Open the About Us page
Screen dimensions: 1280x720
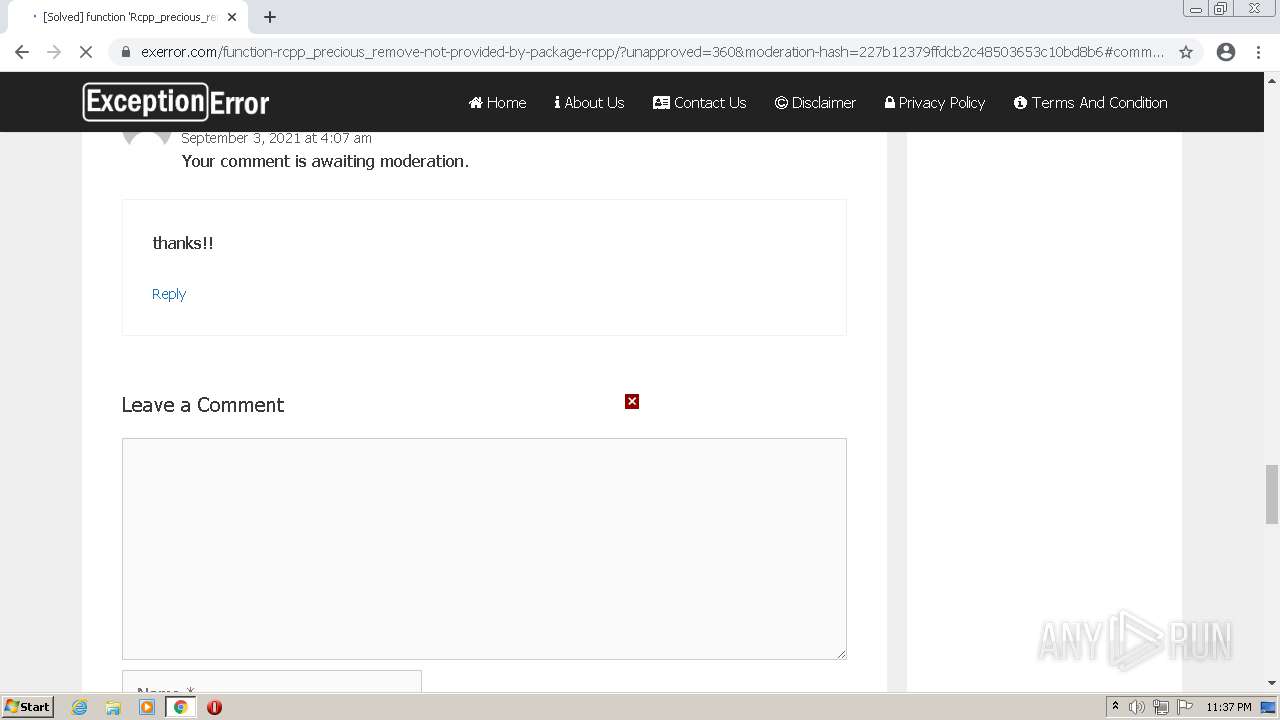click(x=589, y=102)
